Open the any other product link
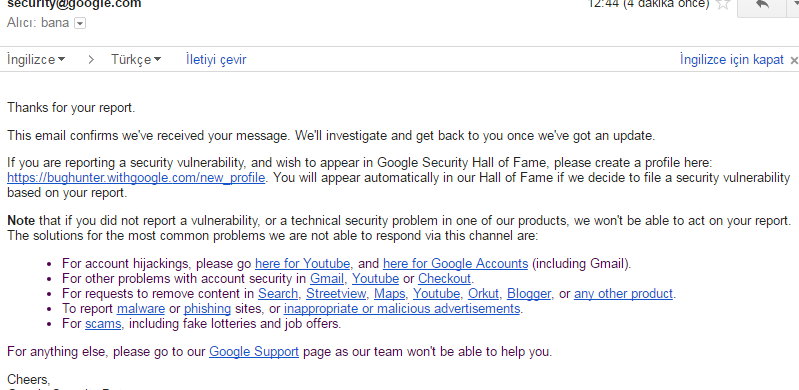This screenshot has height=390, width=799. click(x=624, y=294)
